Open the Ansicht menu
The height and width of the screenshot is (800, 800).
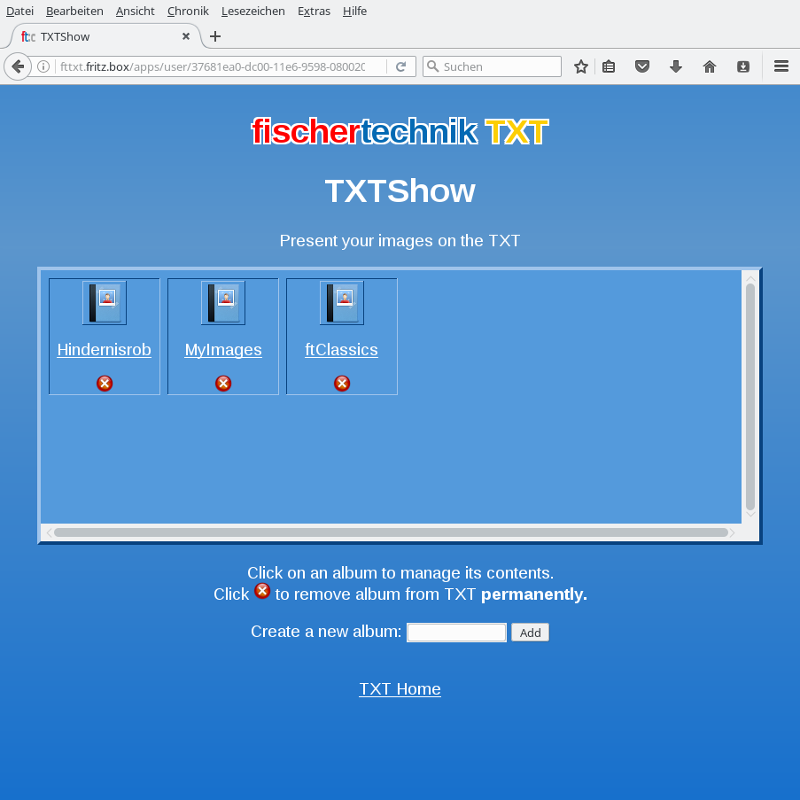(135, 11)
